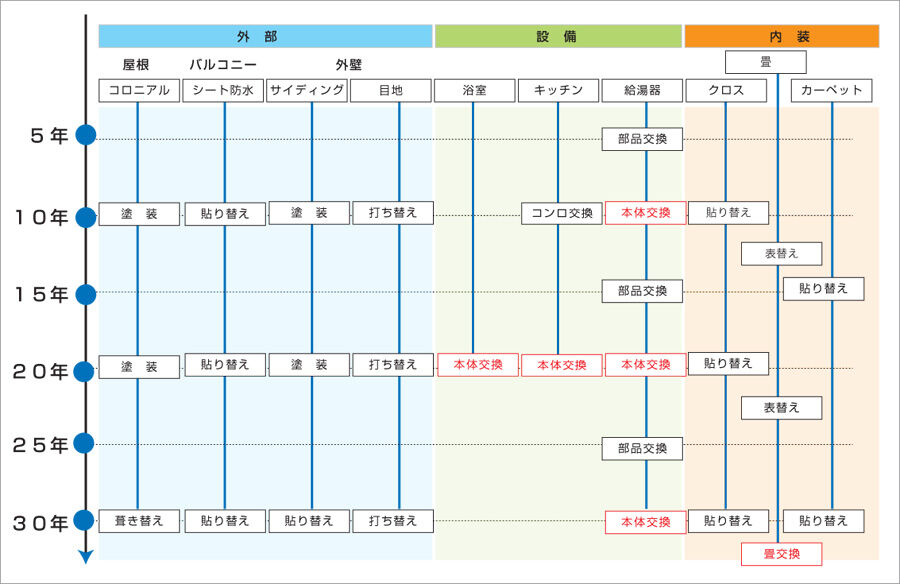Select the 5年 timeline marker
900x584 pixels.
(86, 136)
